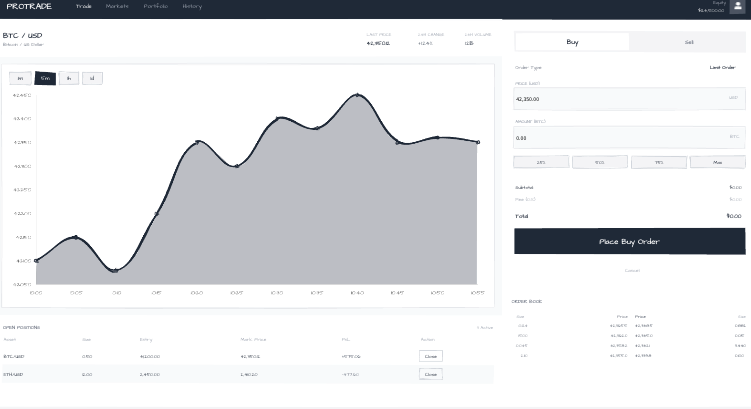This screenshot has height=409, width=751.
Task: Click the chart peak data point at 10:40
Action: (x=357, y=95)
